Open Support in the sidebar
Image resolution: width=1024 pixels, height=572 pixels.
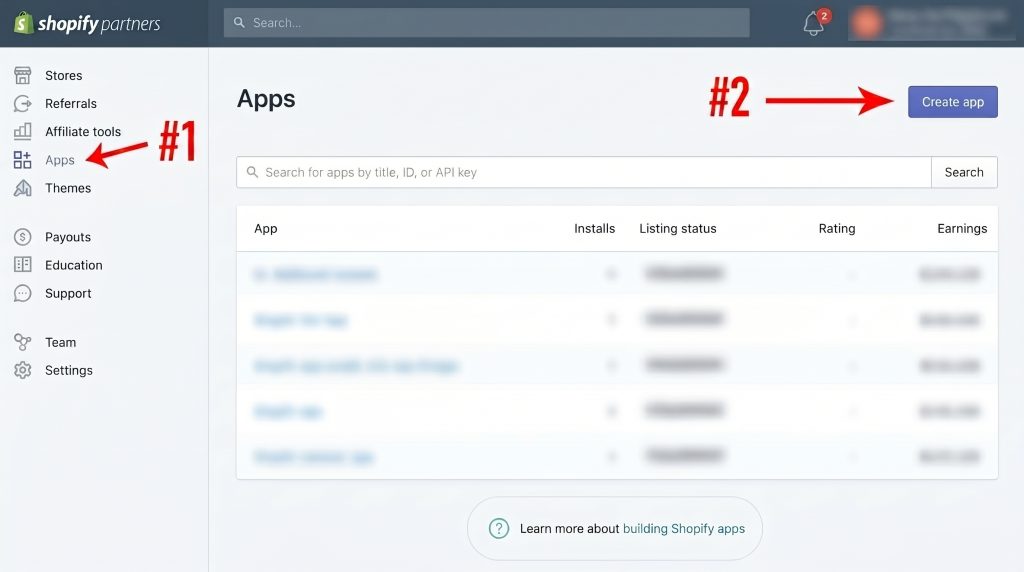(x=68, y=293)
